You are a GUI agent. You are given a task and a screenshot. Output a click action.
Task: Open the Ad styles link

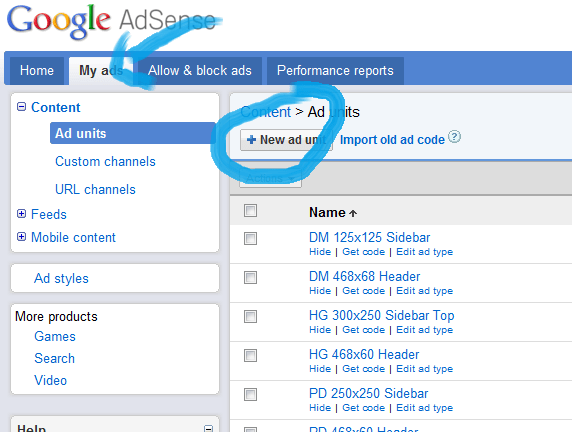point(61,278)
